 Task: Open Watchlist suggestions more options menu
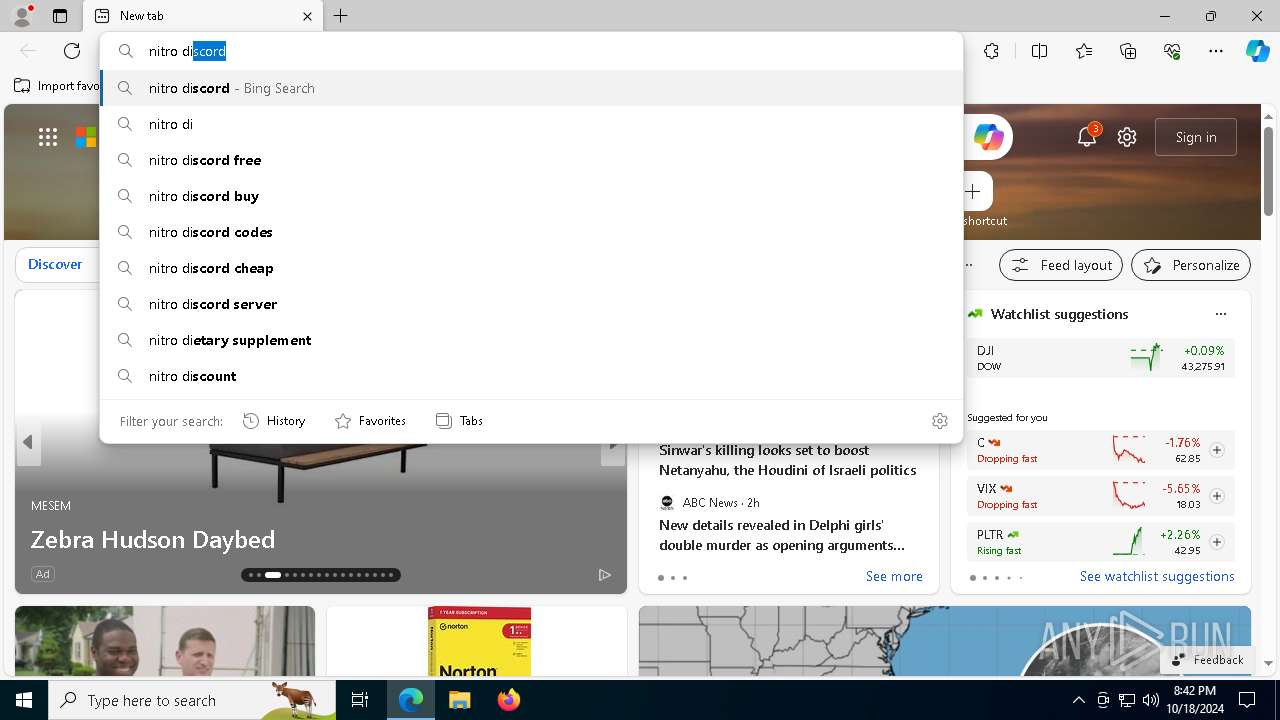click(x=1221, y=314)
